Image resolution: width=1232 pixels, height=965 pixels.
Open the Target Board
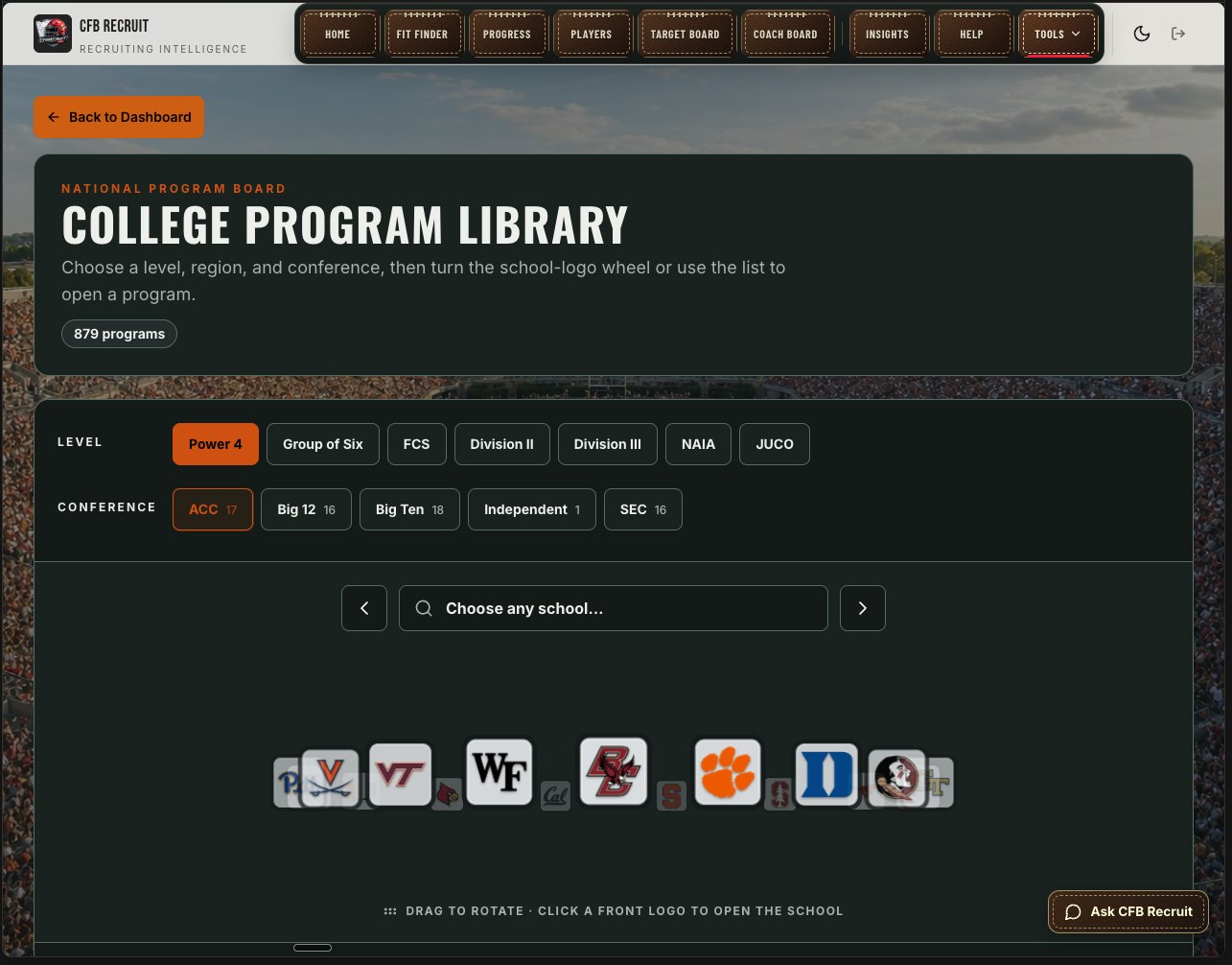[686, 35]
